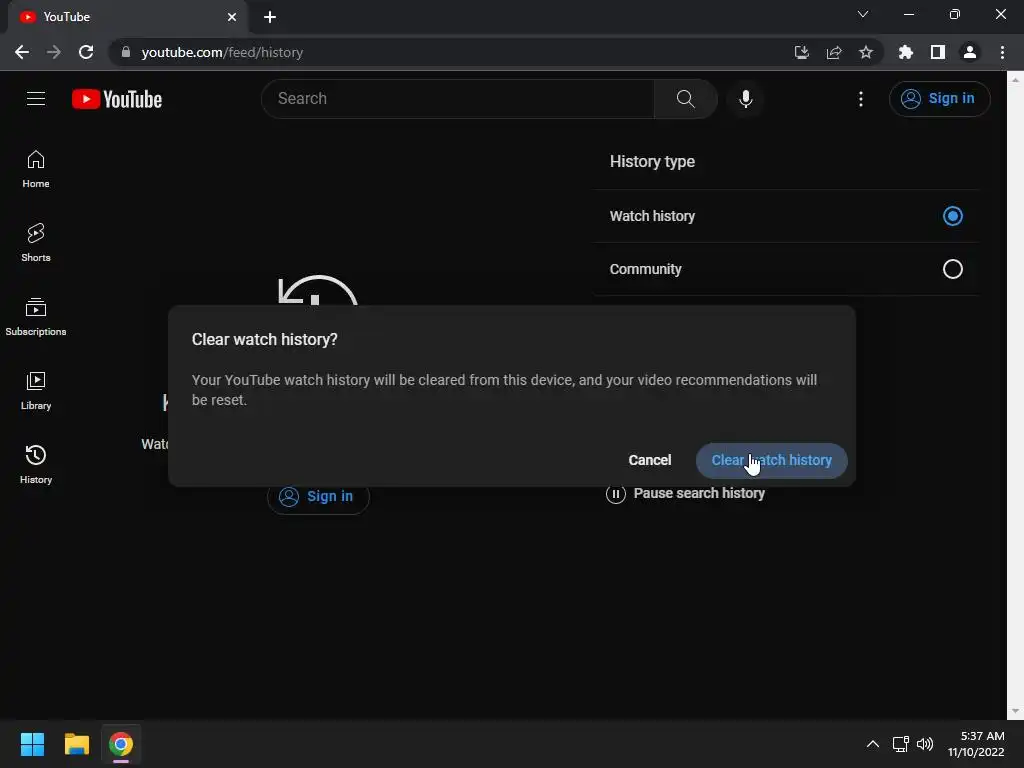This screenshot has height=768, width=1024.
Task: Click the install app icon in address bar
Action: click(x=801, y=52)
